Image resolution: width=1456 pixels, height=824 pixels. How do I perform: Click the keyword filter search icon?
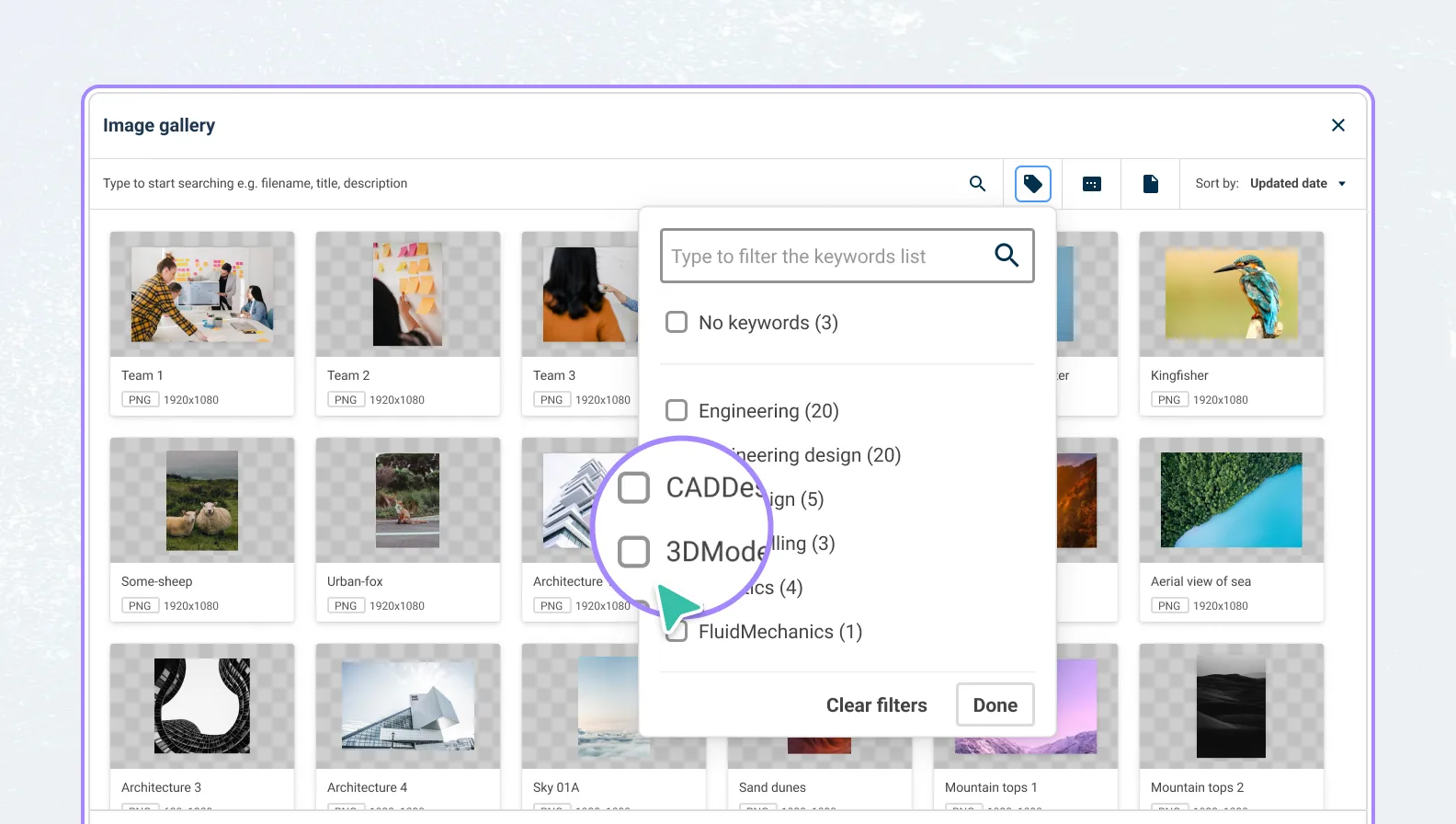pyautogui.click(x=1007, y=256)
